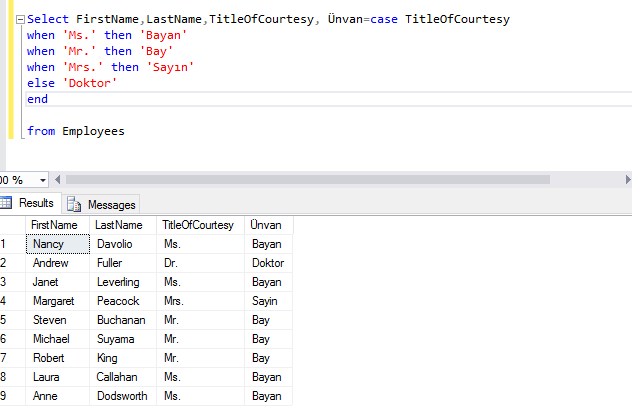Click the 'from' keyword in query
This screenshot has width=632, height=414.
coord(41,131)
